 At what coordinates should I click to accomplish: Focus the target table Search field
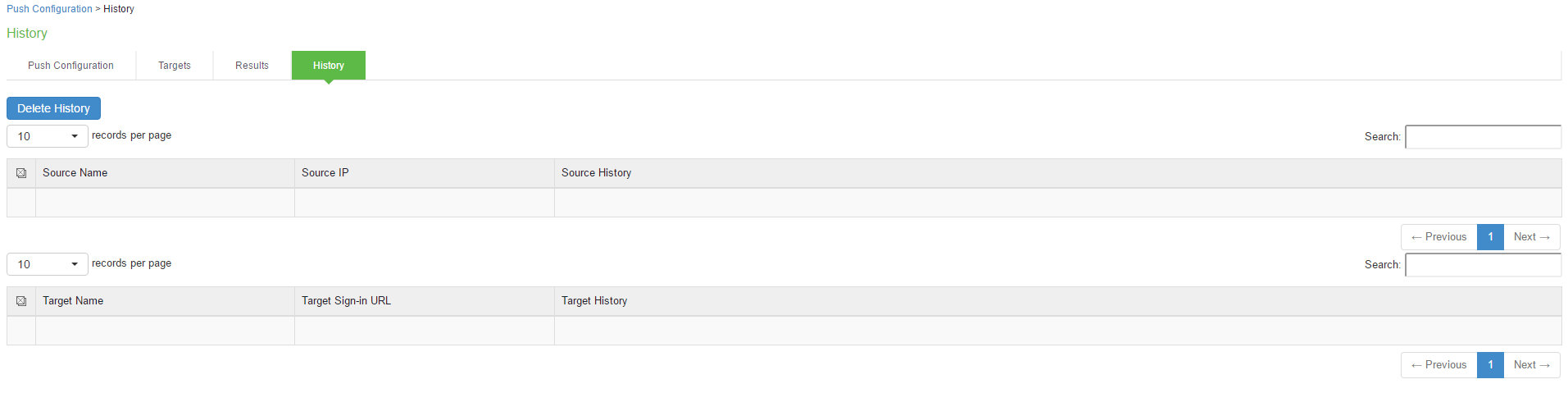pyautogui.click(x=1483, y=265)
